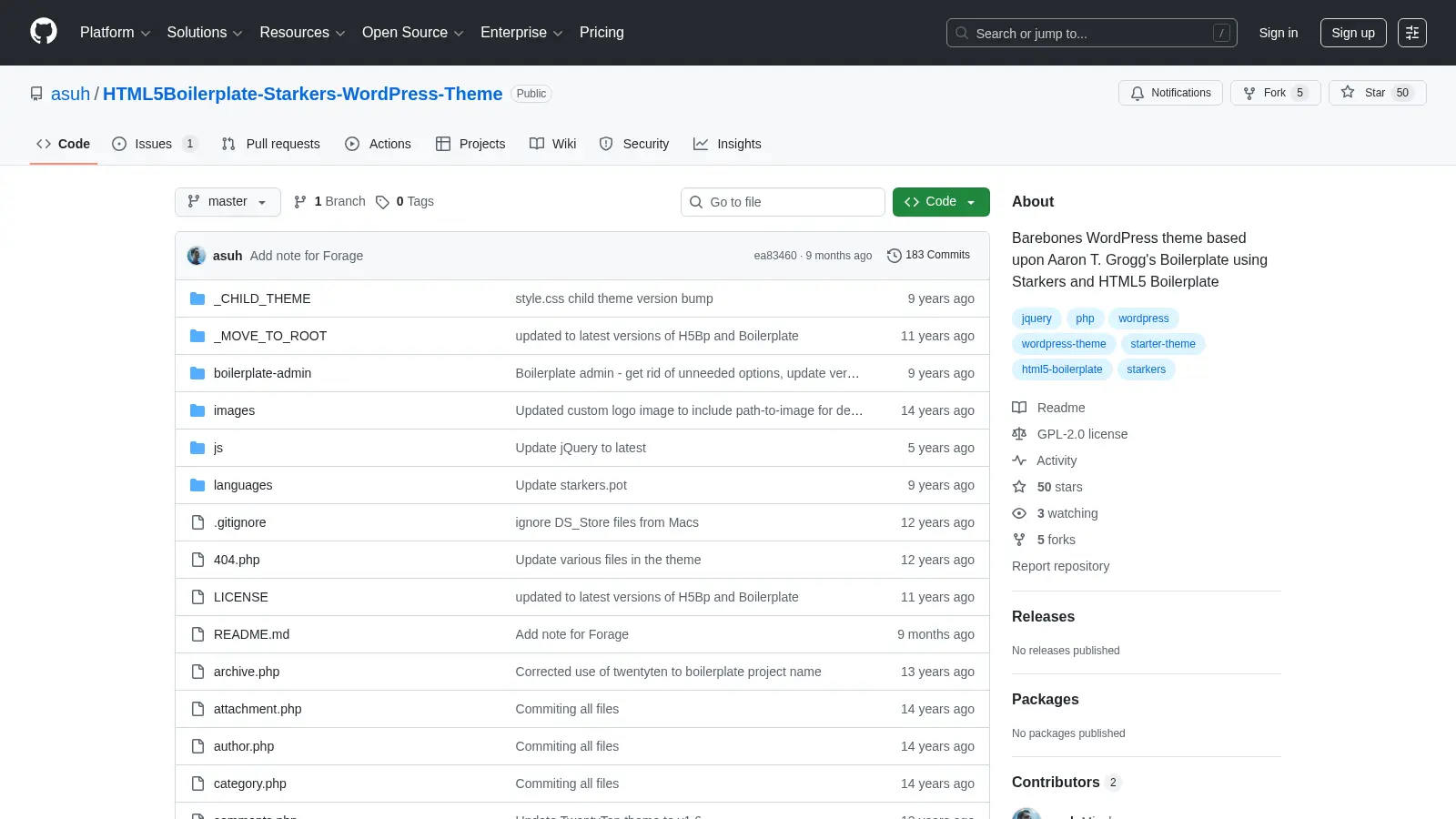Click the images folder icon
Image resolution: width=1456 pixels, height=819 pixels.
(x=197, y=410)
